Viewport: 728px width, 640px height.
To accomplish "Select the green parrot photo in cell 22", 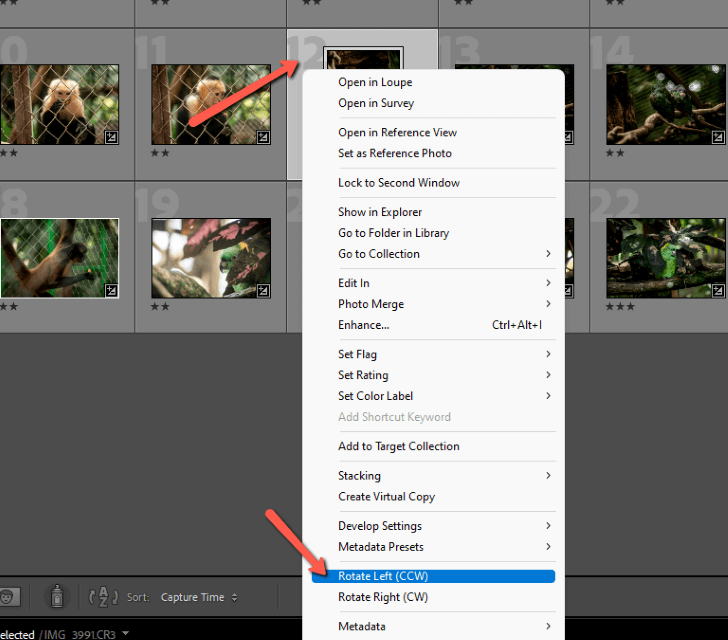I will [665, 258].
